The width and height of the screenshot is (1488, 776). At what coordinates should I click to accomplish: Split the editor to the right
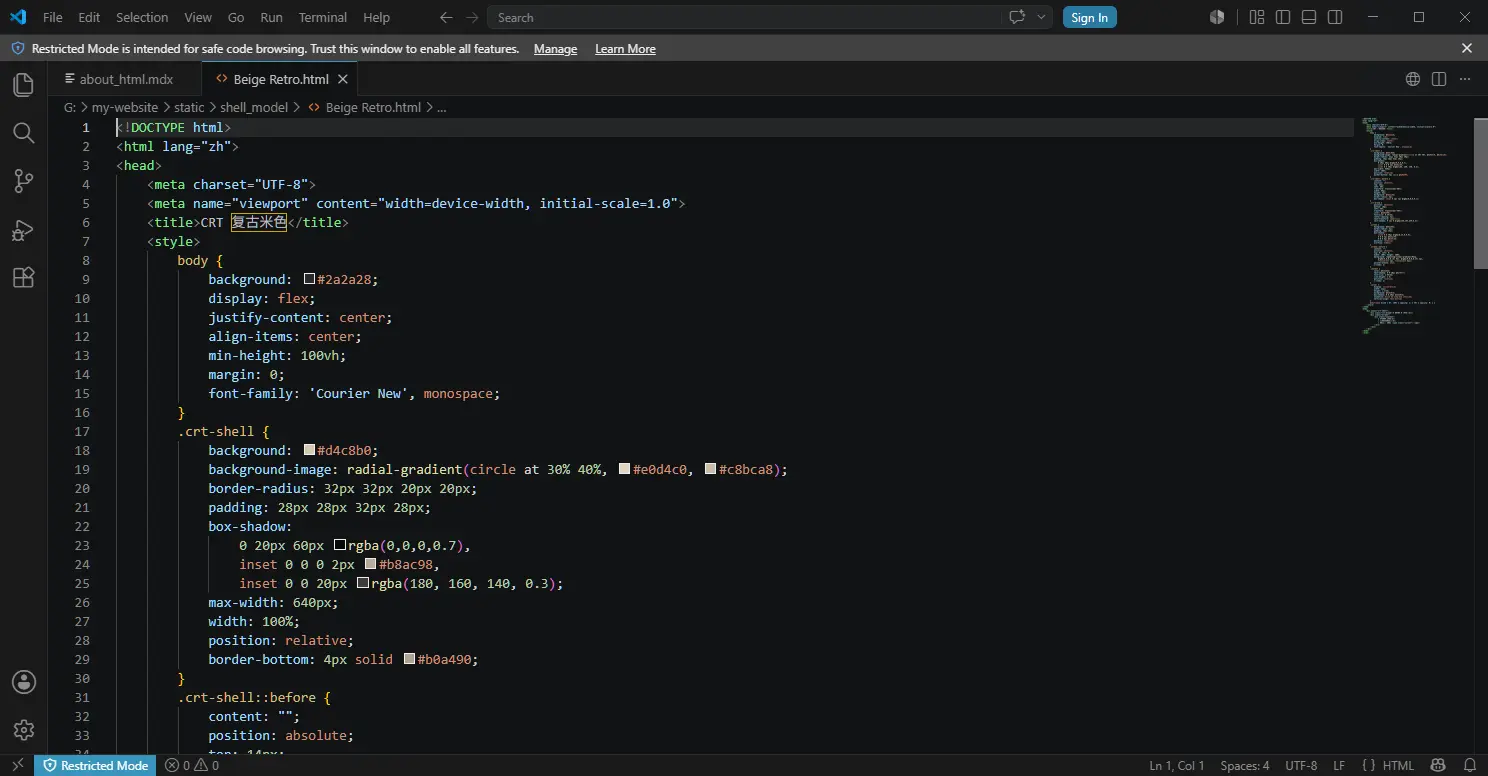pyautogui.click(x=1439, y=79)
